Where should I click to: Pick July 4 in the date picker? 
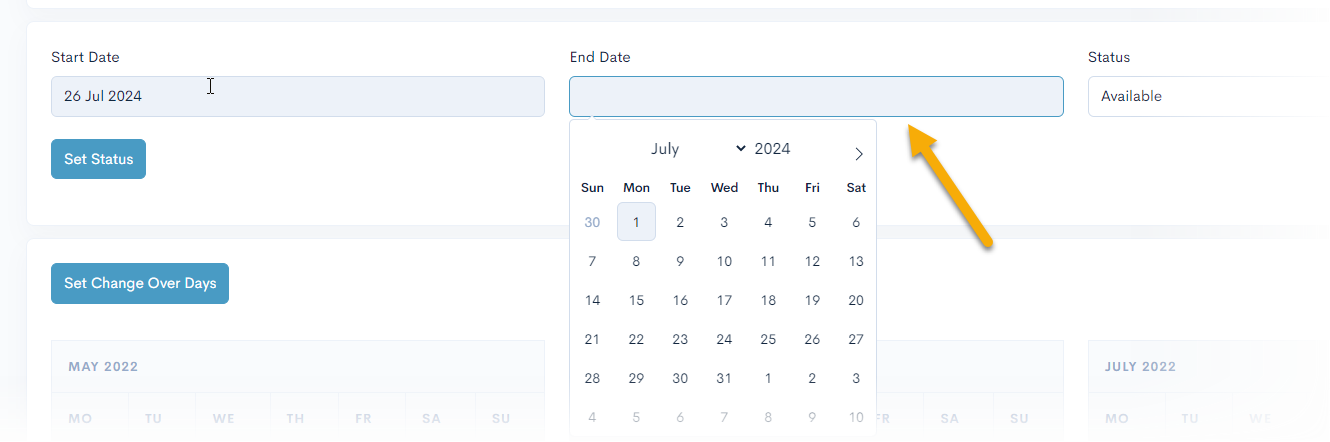[768, 222]
